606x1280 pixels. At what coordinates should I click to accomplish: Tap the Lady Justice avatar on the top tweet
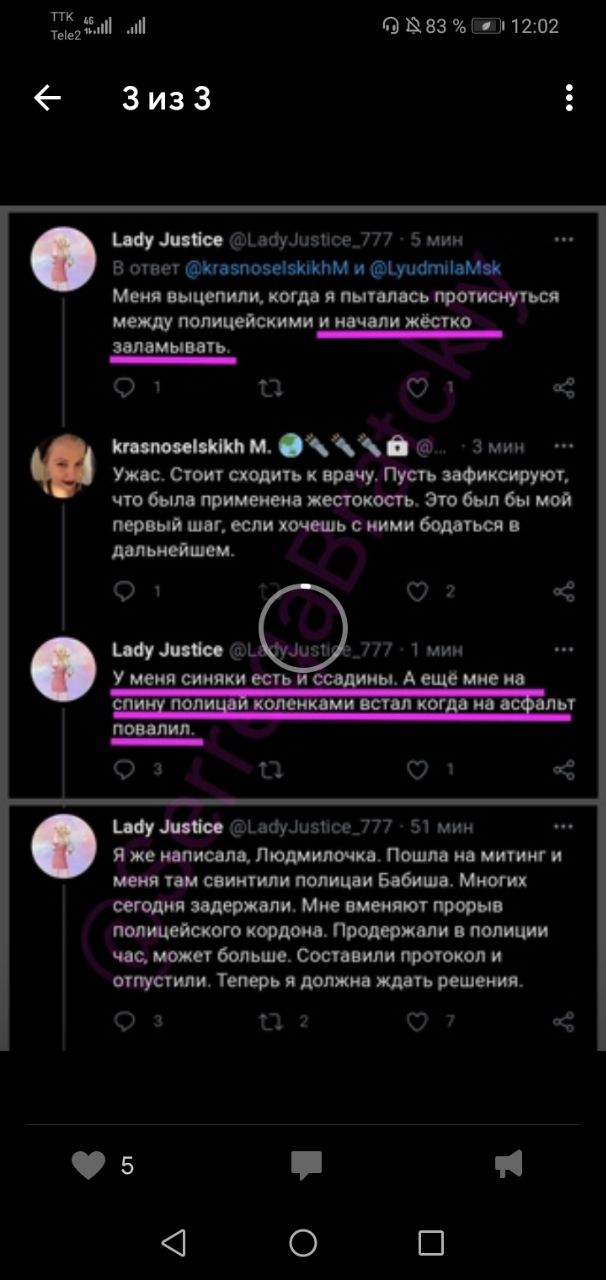pos(64,258)
